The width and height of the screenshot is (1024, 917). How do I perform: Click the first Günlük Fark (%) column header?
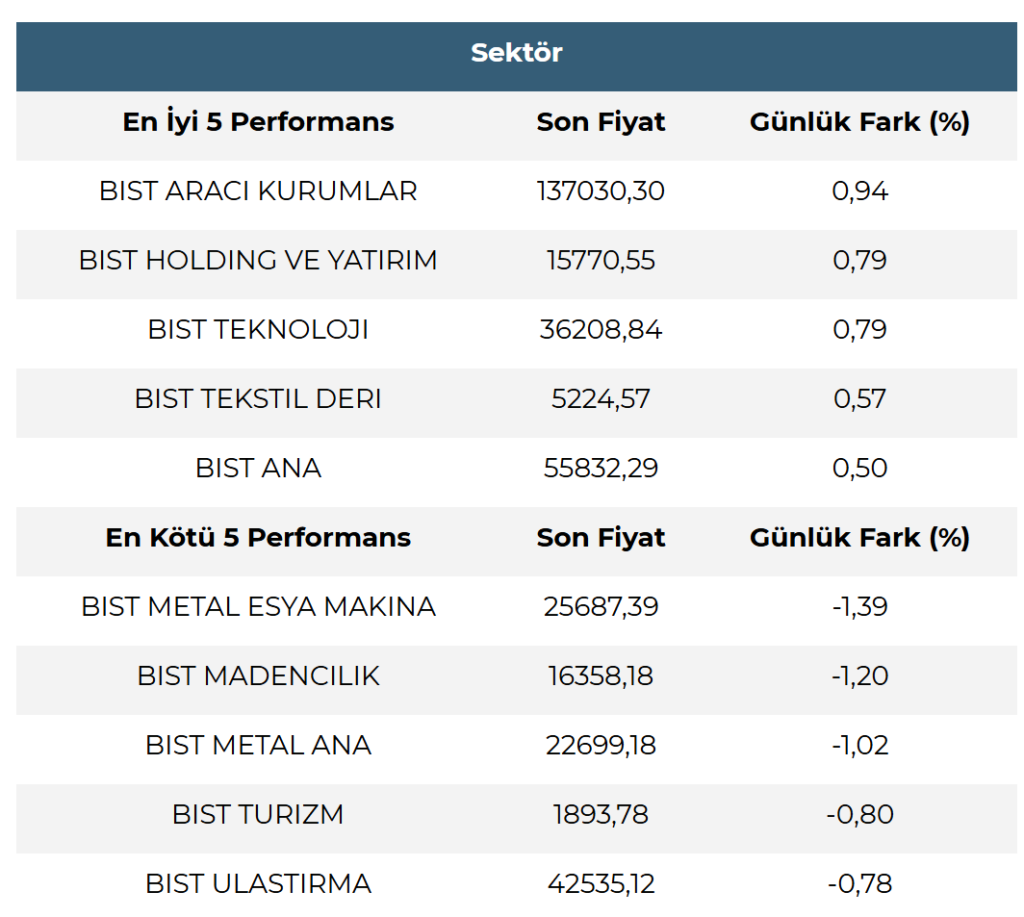point(860,122)
